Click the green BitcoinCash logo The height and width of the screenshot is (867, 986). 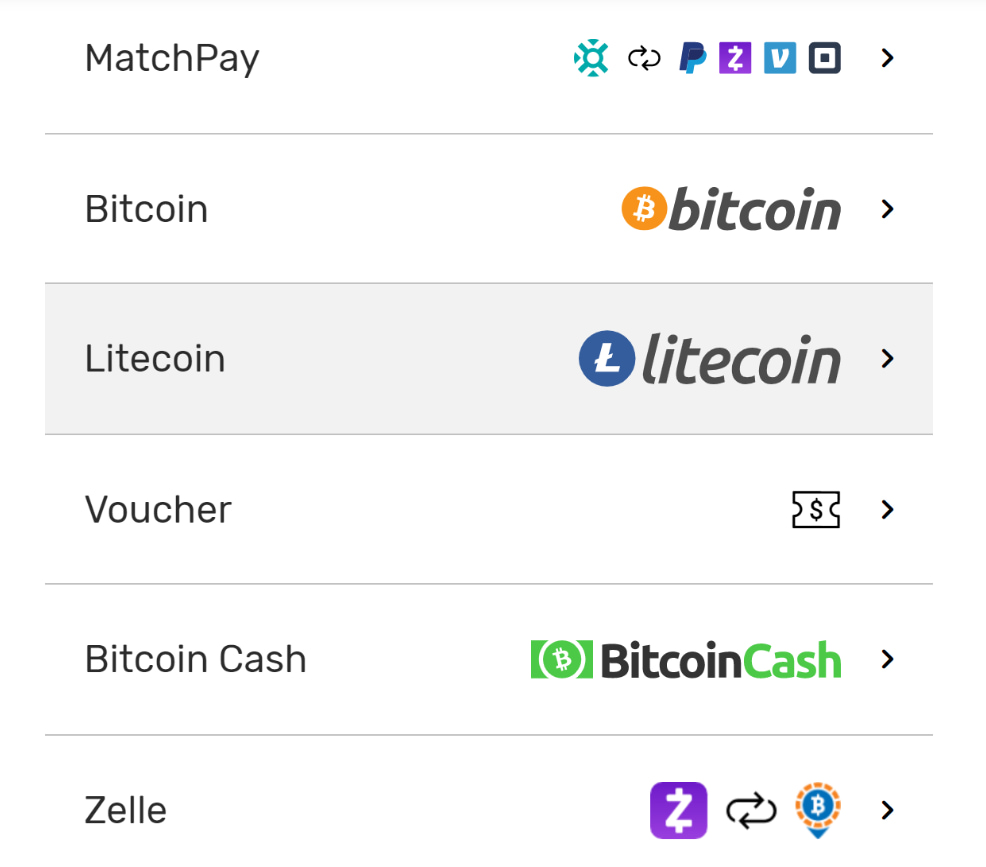click(686, 660)
